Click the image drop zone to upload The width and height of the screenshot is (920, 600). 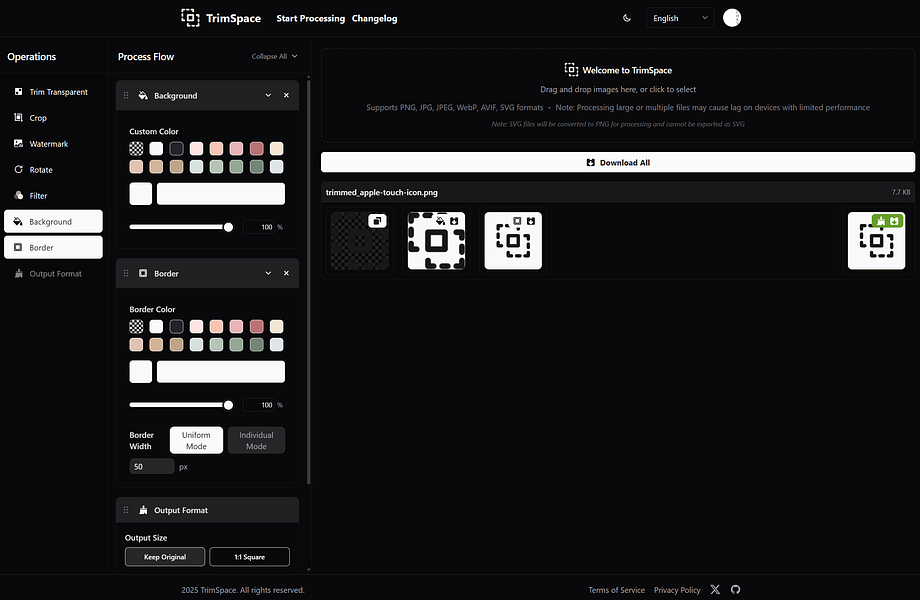pyautogui.click(x=618, y=96)
